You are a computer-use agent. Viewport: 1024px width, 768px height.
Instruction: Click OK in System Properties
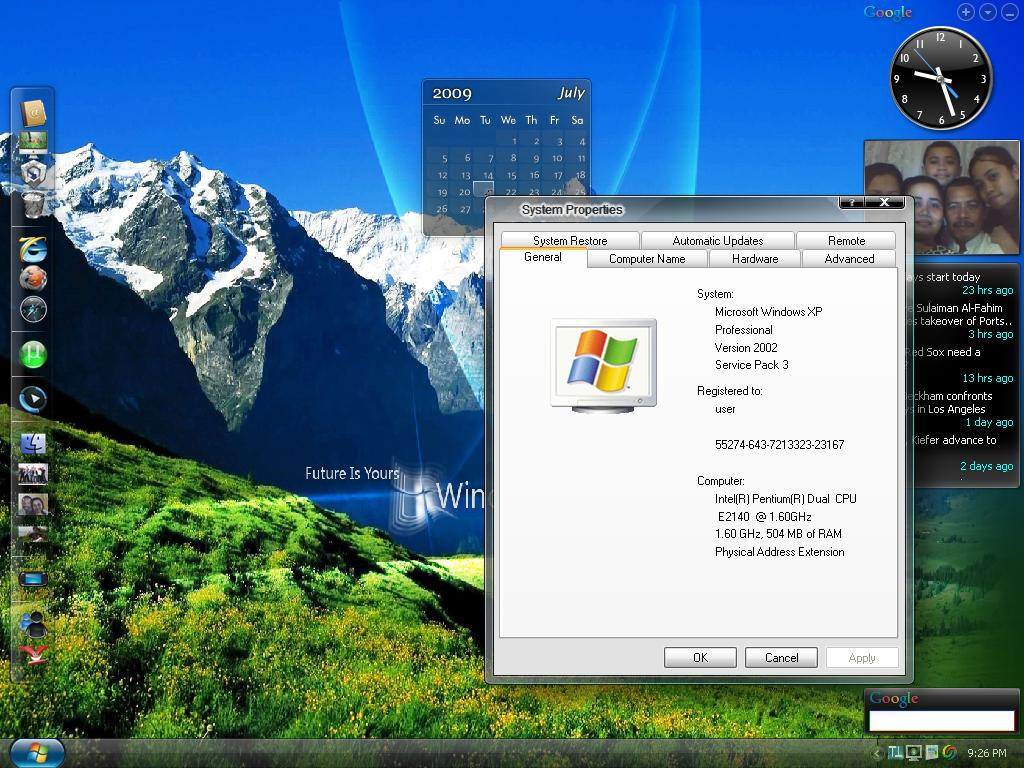700,657
